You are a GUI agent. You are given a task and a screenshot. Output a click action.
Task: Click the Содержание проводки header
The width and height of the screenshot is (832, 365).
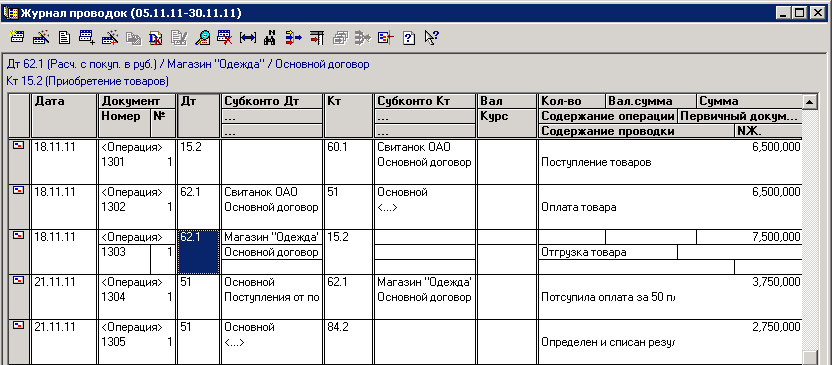[x=637, y=131]
